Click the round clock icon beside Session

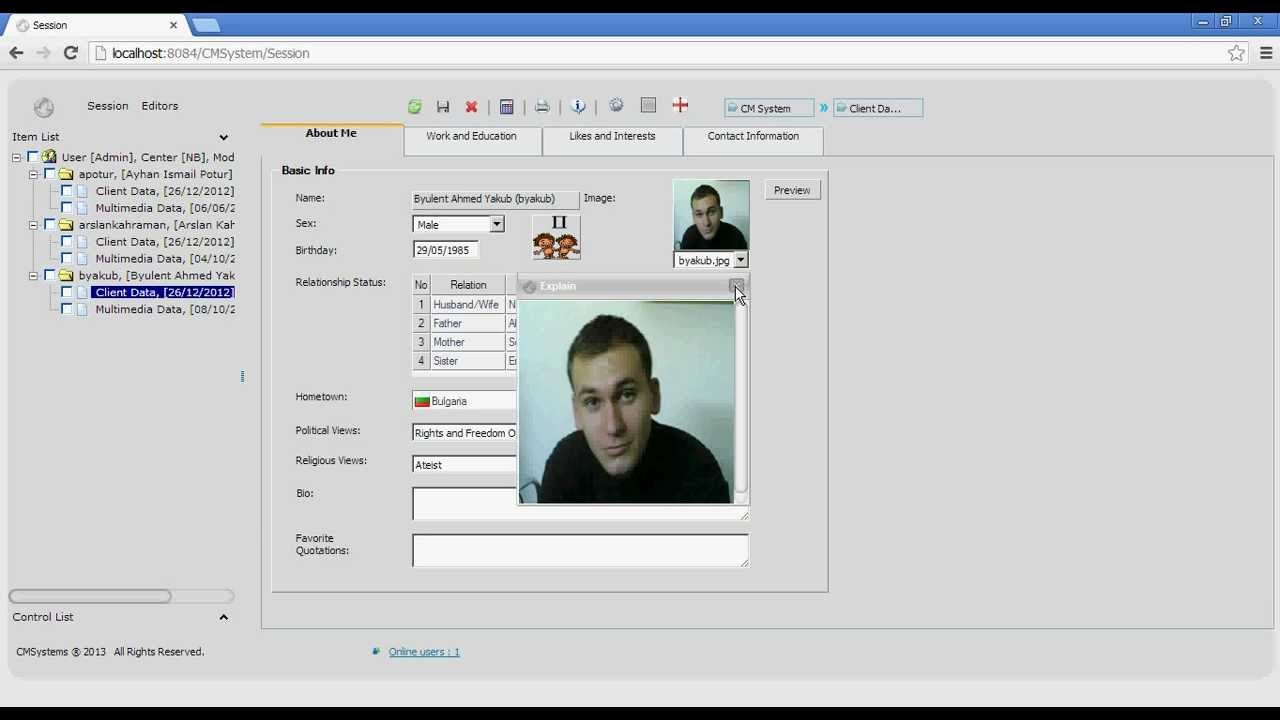pos(43,107)
